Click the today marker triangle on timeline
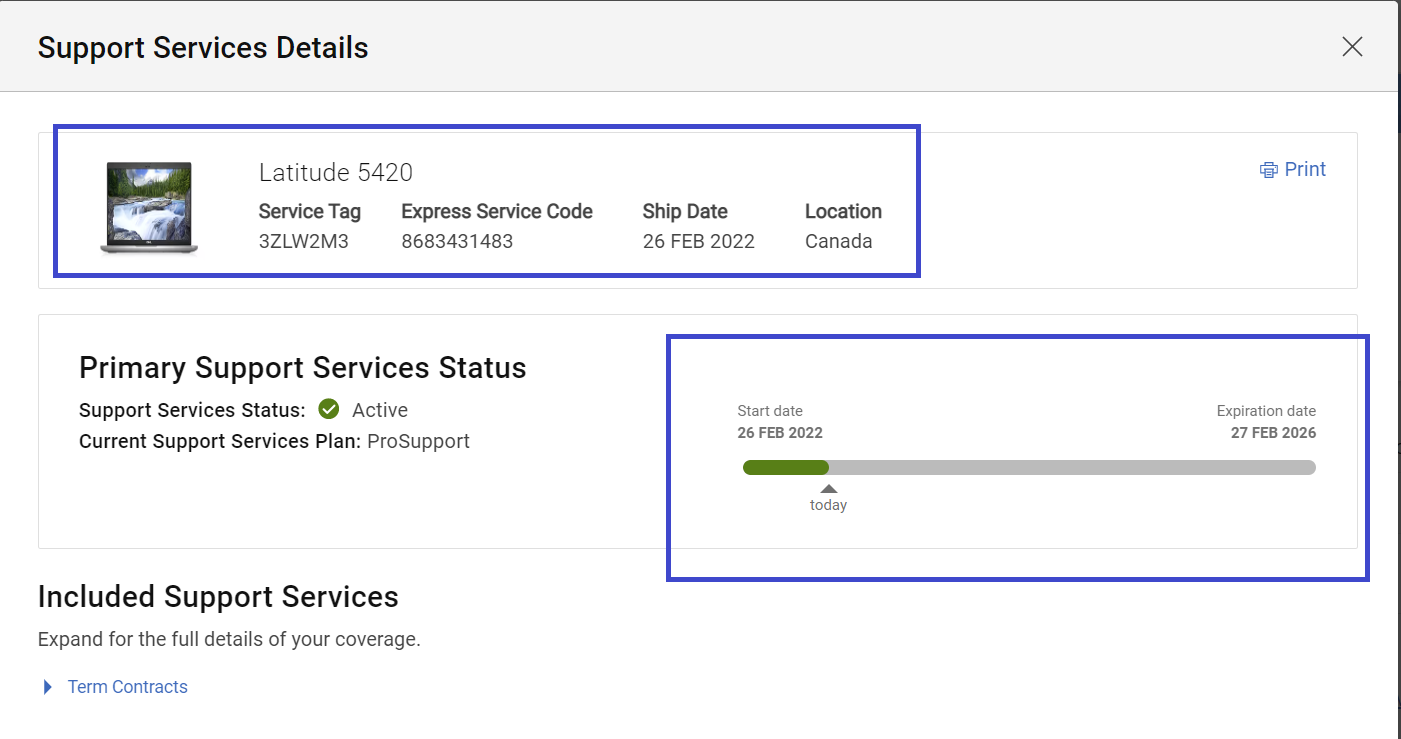Image resolution: width=1401 pixels, height=739 pixels. pos(828,489)
